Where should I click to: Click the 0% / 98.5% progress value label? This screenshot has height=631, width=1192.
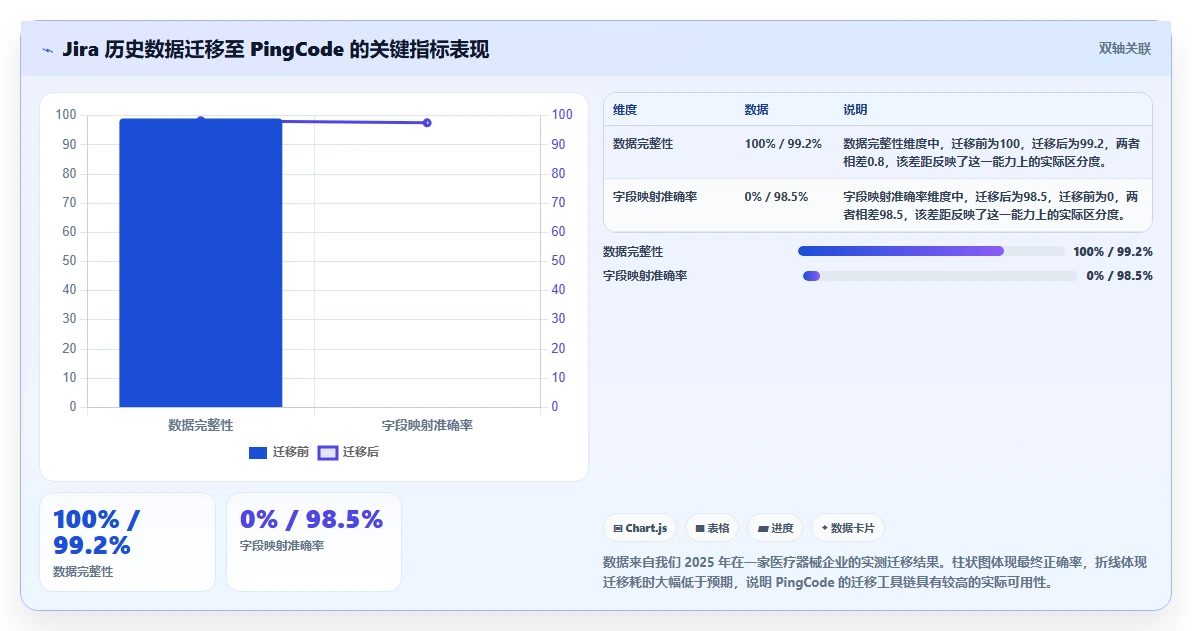click(1119, 276)
